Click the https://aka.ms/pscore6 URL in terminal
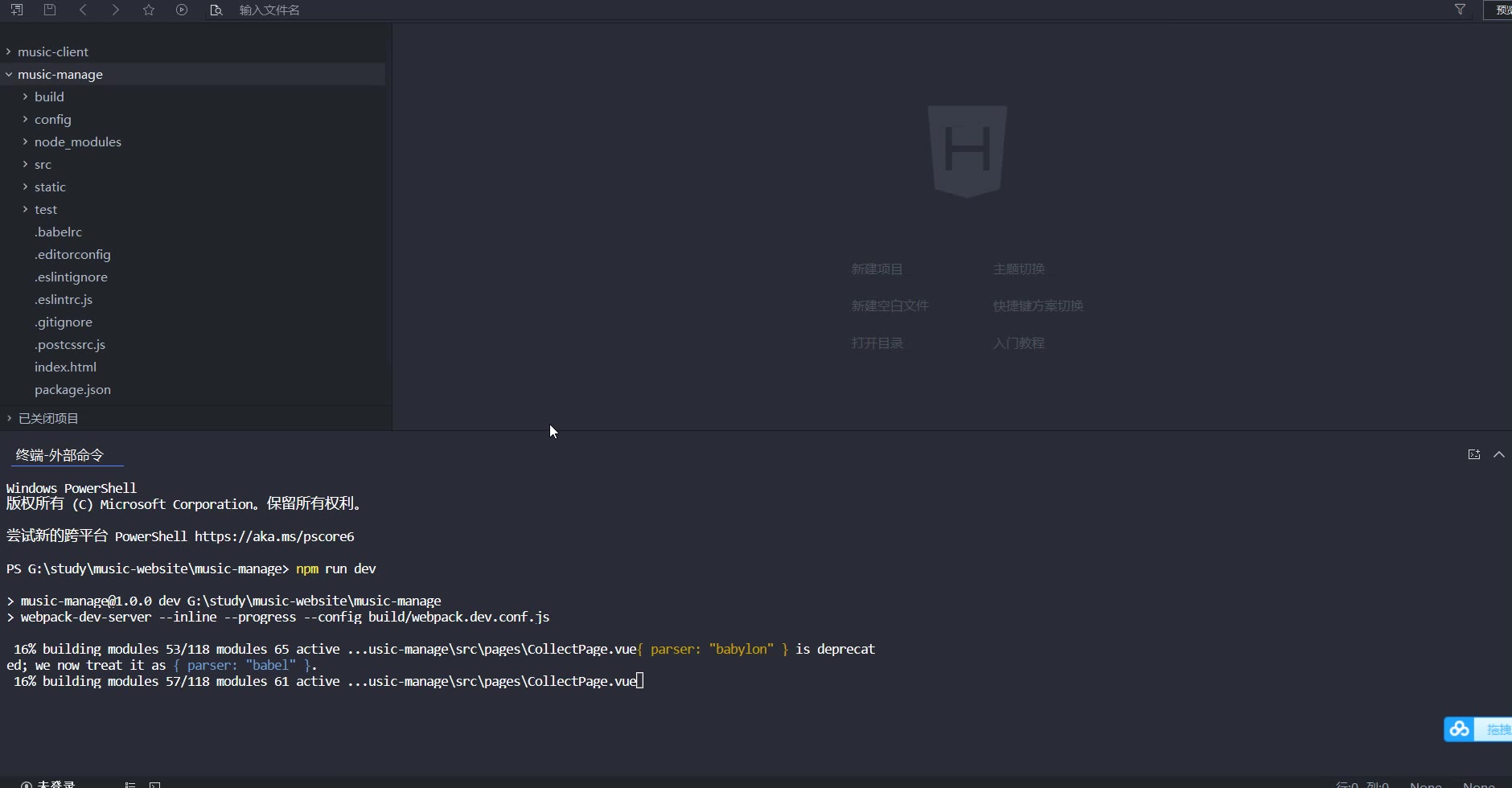Image resolution: width=1512 pixels, height=788 pixels. [x=274, y=536]
